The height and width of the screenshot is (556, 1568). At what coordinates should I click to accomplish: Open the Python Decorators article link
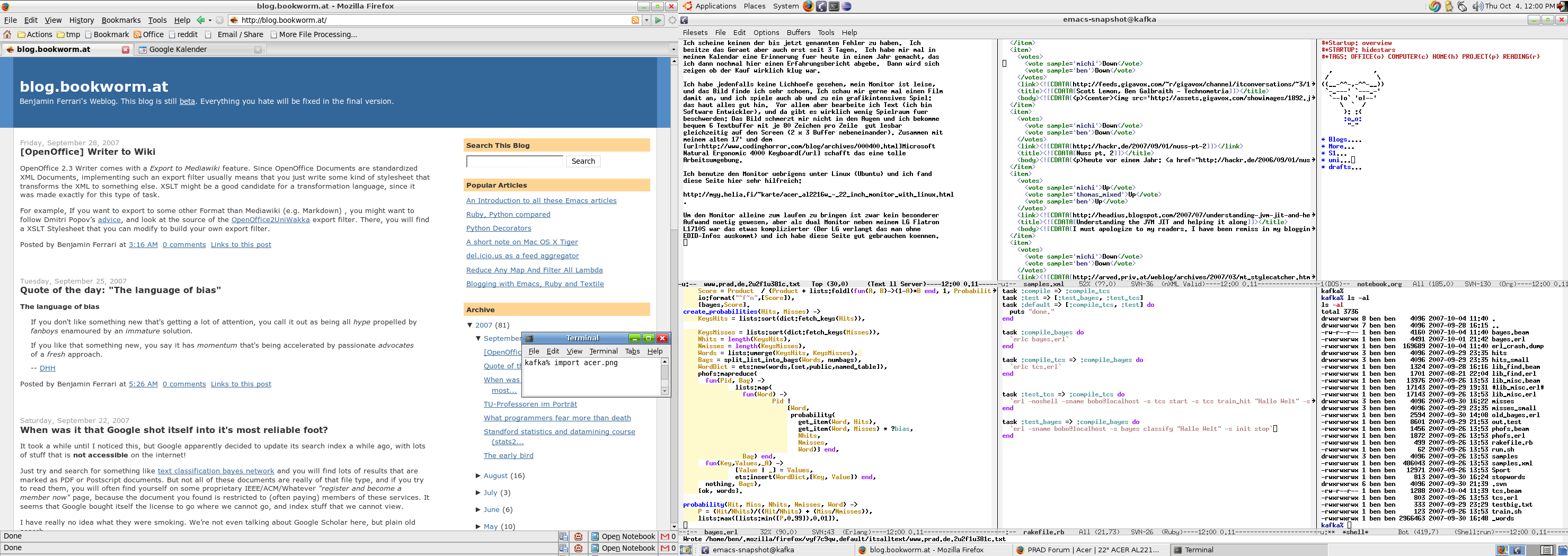click(x=498, y=228)
